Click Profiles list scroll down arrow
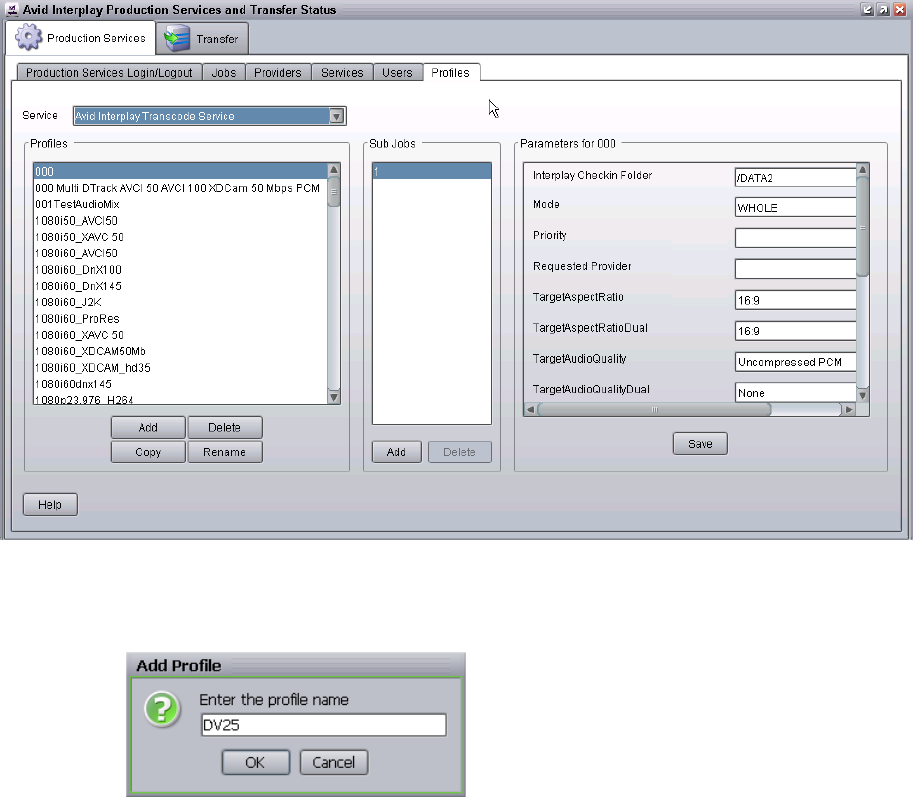The width and height of the screenshot is (913, 797). coord(334,397)
